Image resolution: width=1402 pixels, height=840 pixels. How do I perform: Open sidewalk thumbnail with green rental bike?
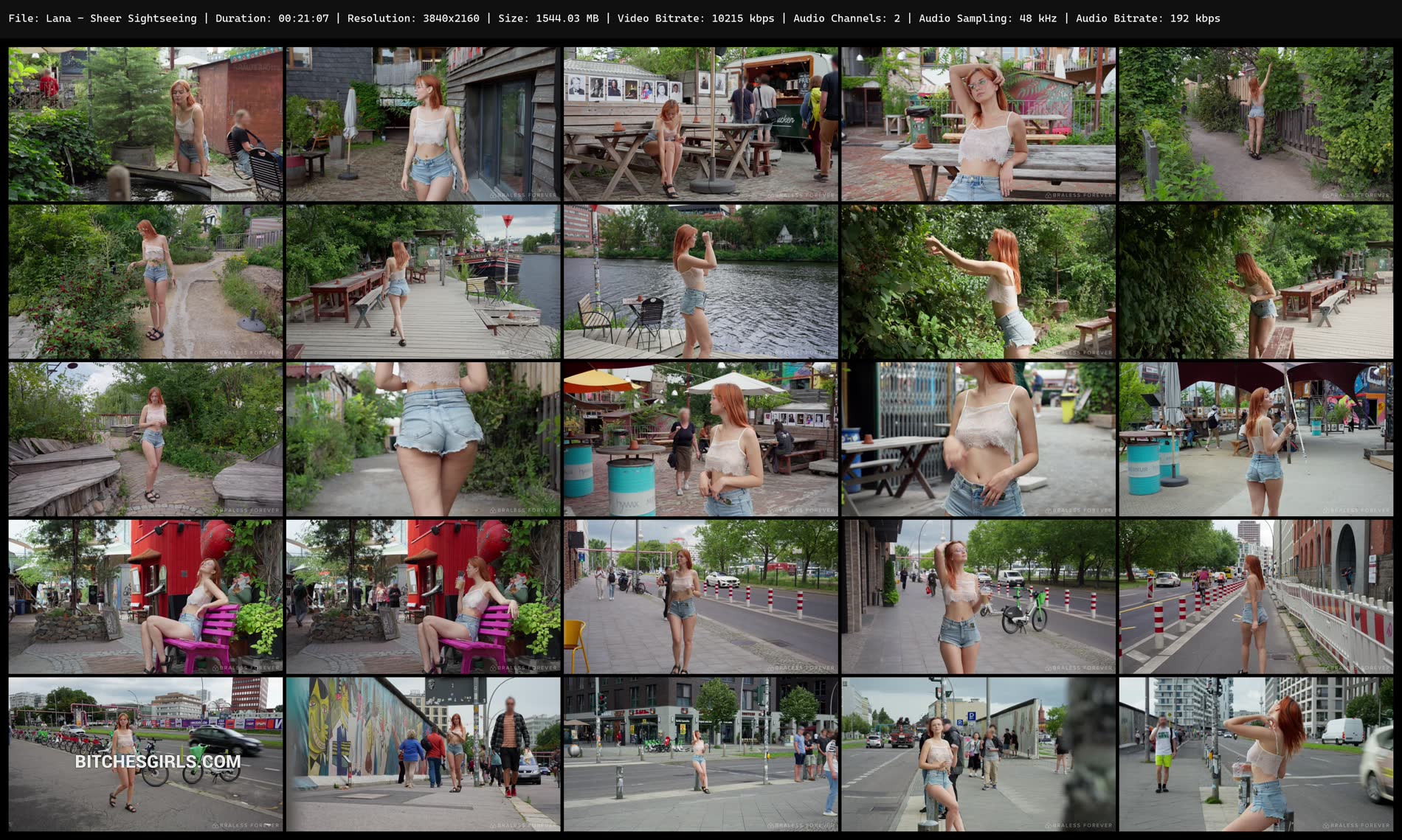[978, 597]
